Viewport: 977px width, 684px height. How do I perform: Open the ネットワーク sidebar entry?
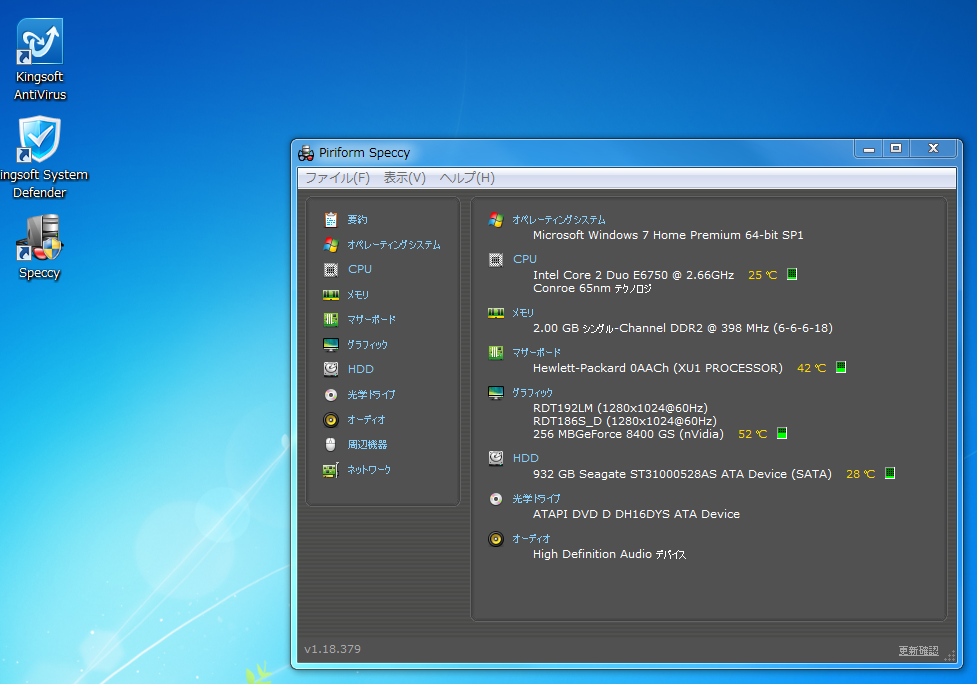point(368,470)
